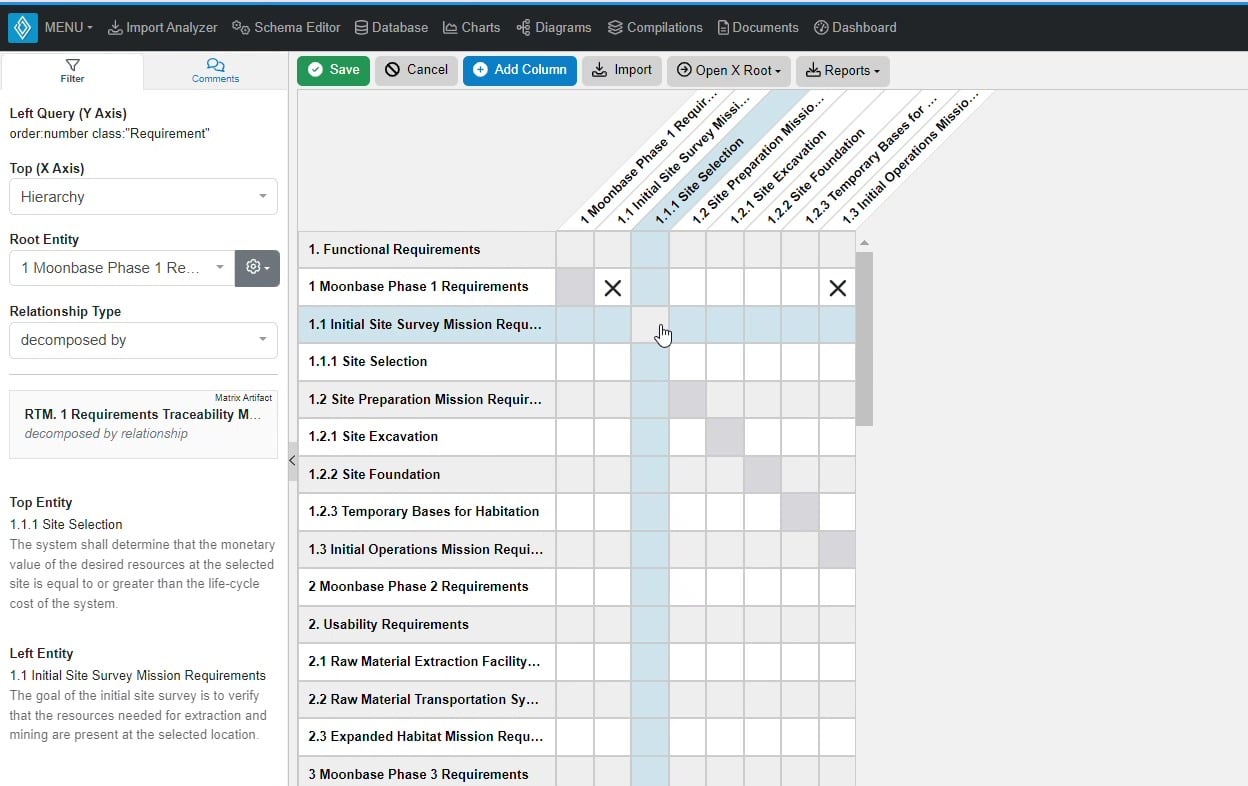Open the Diagrams section
Image resolution: width=1248 pixels, height=786 pixels.
coord(554,28)
